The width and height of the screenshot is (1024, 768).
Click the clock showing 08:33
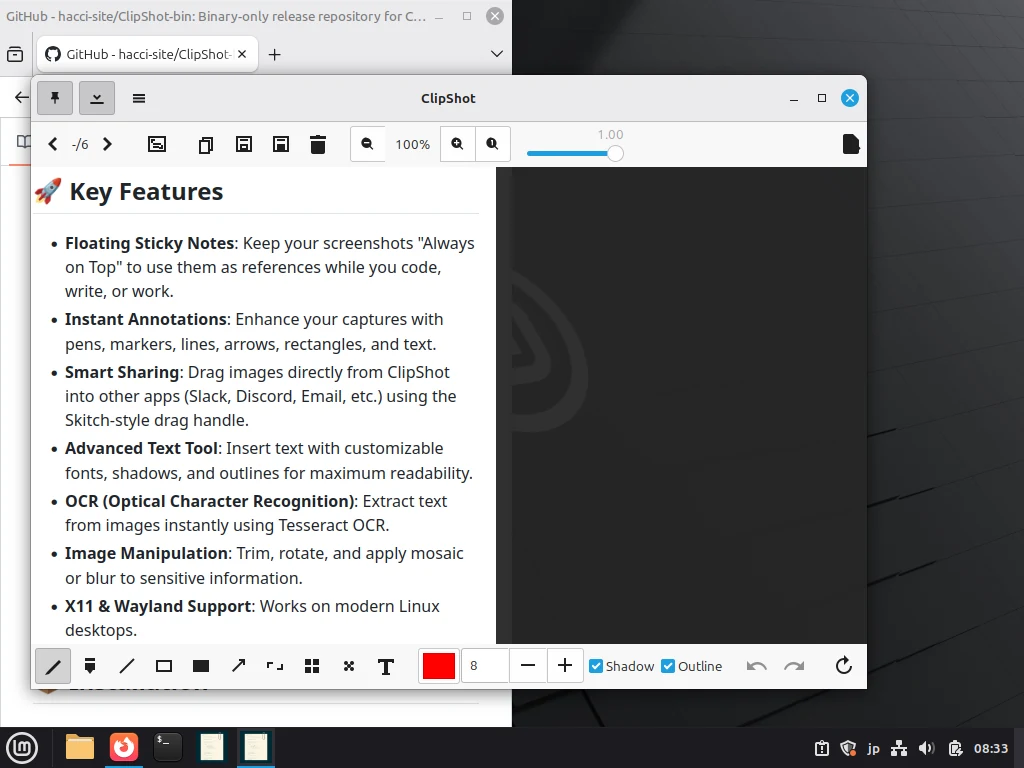point(991,748)
